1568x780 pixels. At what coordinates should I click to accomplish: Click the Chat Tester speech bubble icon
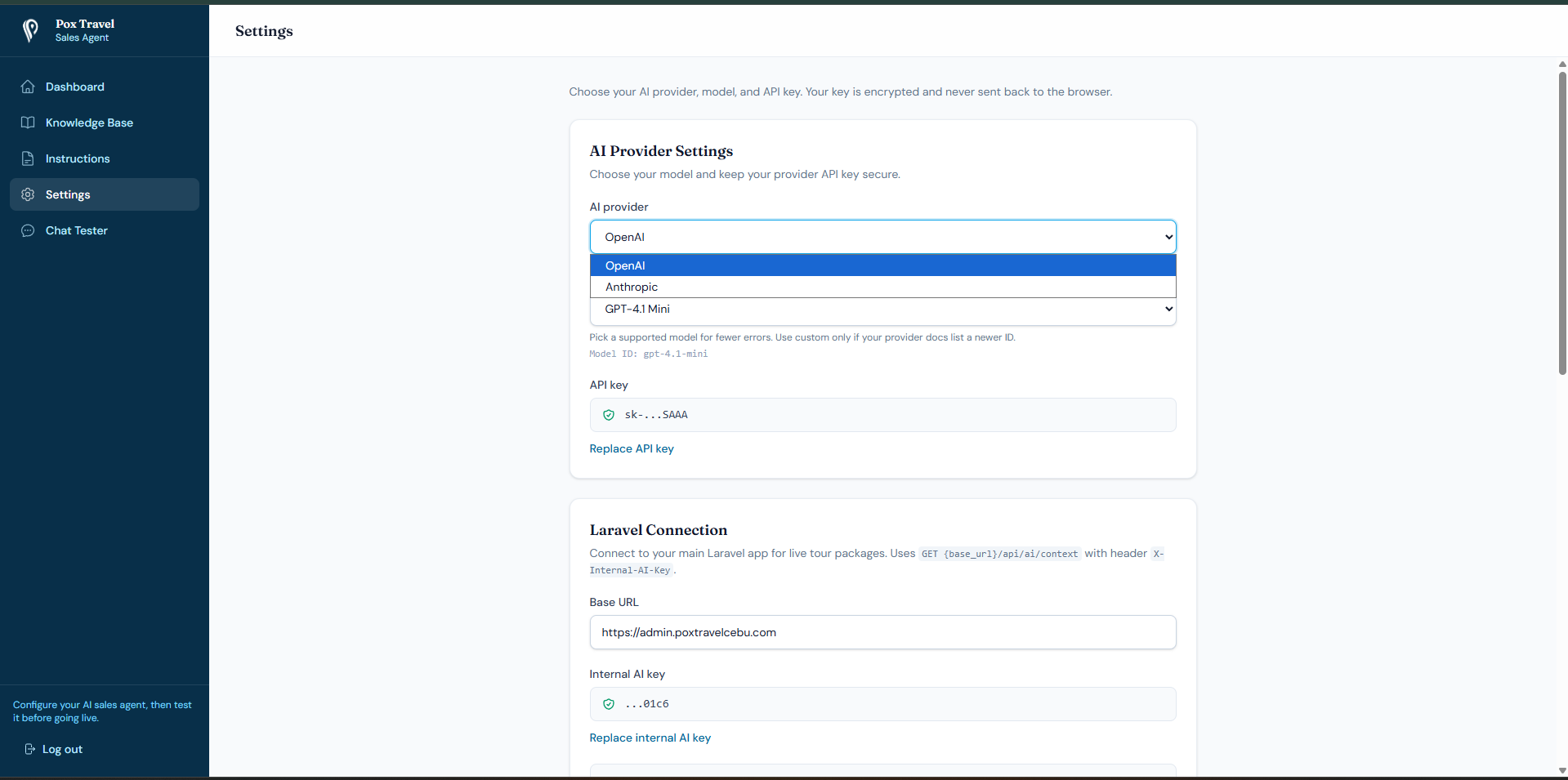click(x=28, y=230)
